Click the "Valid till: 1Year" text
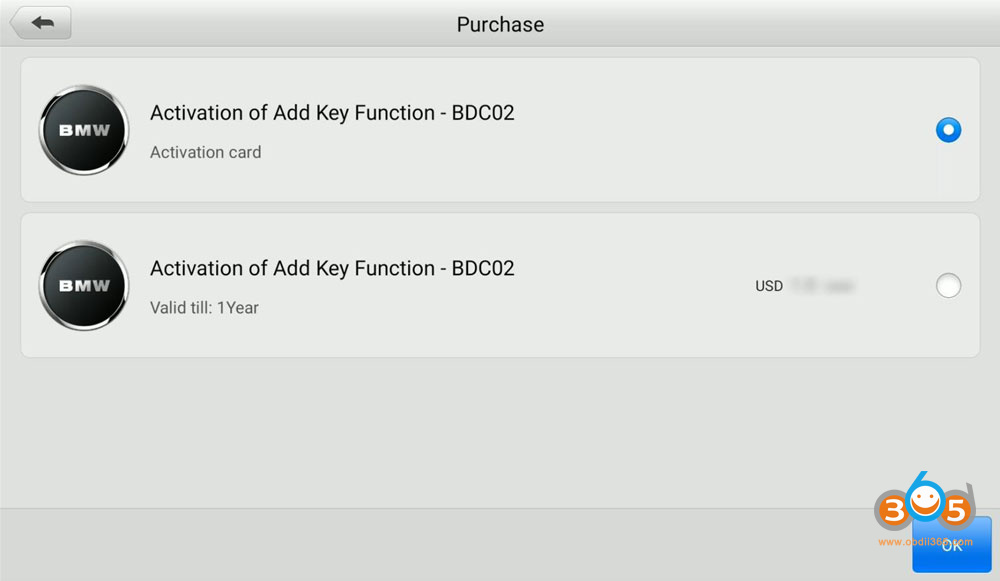Viewport: 1000px width, 581px height. coord(204,307)
